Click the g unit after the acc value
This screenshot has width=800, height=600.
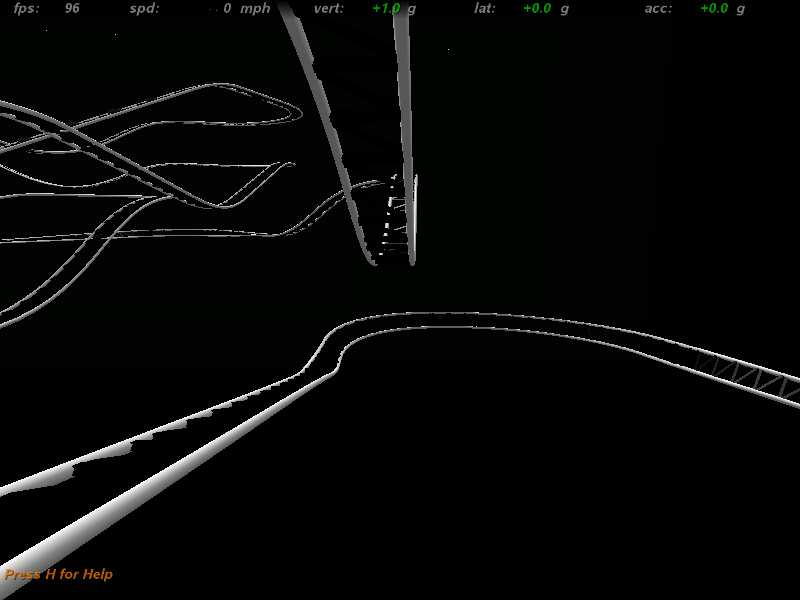[x=741, y=8]
